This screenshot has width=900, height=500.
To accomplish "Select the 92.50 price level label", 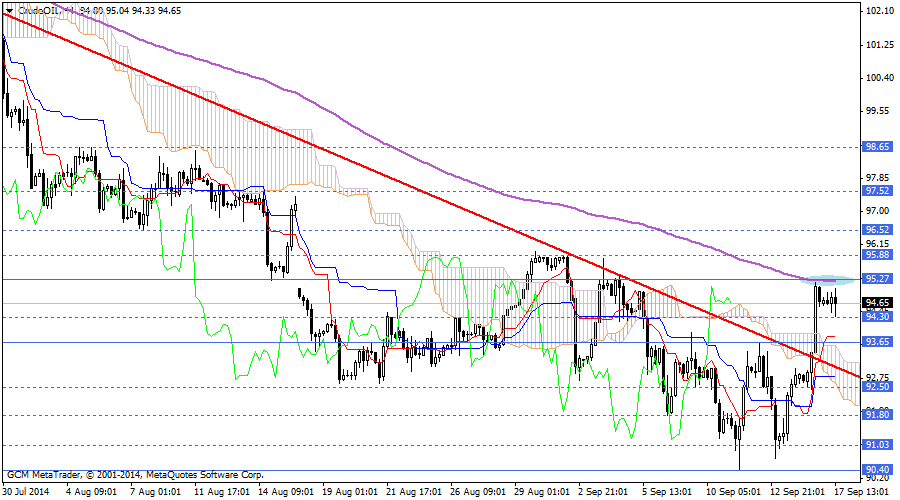I will point(878,387).
